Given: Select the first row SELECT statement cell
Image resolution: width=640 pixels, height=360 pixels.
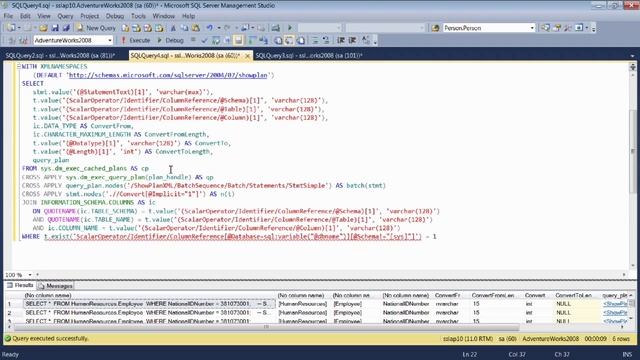Looking at the screenshot, I should coord(149,304).
